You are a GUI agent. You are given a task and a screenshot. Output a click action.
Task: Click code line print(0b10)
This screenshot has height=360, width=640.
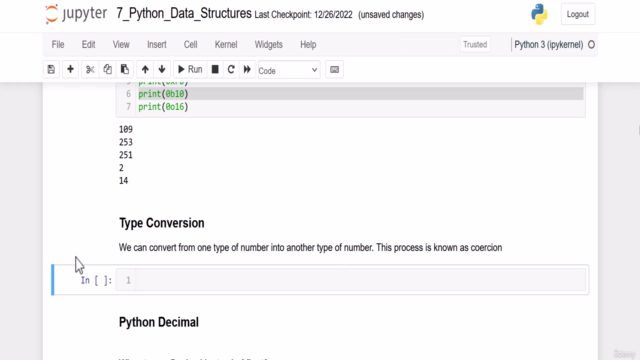[163, 94]
